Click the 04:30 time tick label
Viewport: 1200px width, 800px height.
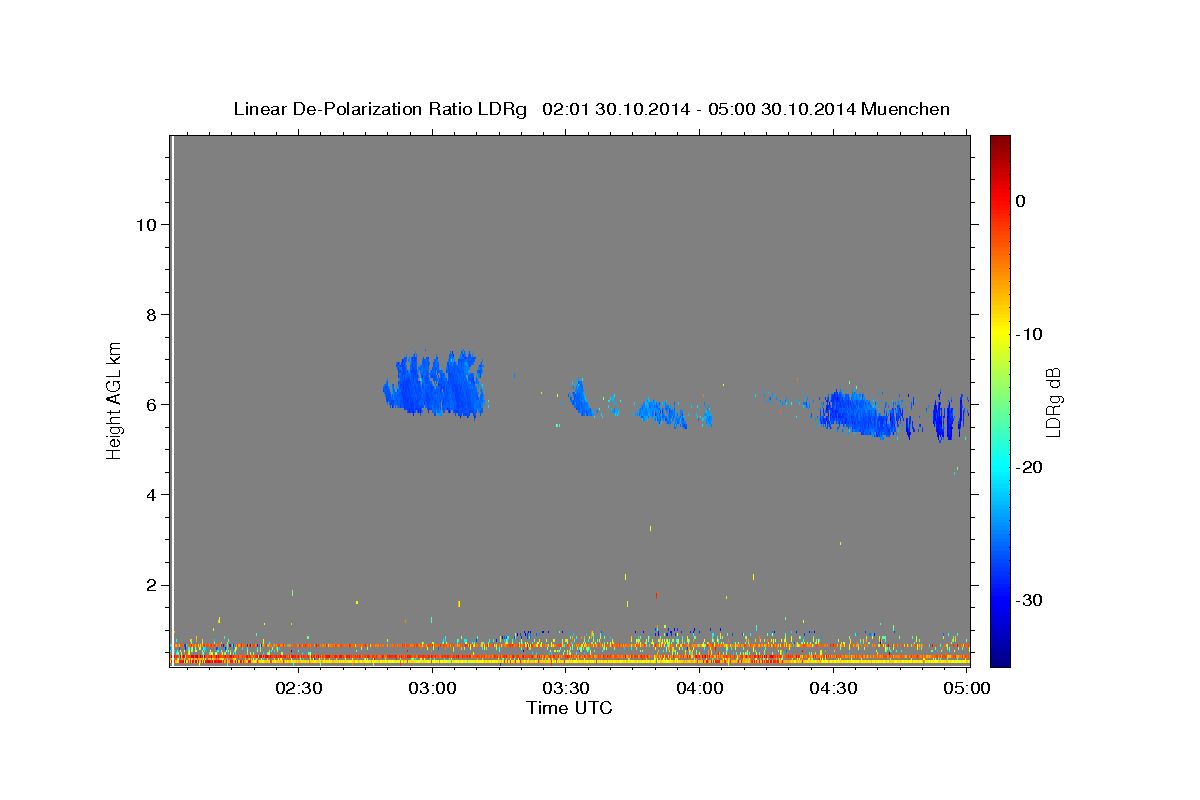point(833,689)
